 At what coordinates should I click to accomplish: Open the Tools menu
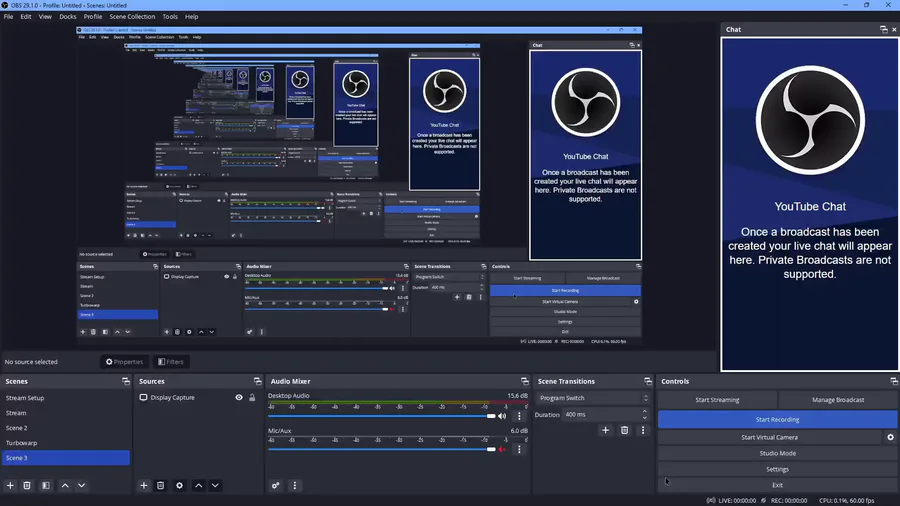click(170, 17)
